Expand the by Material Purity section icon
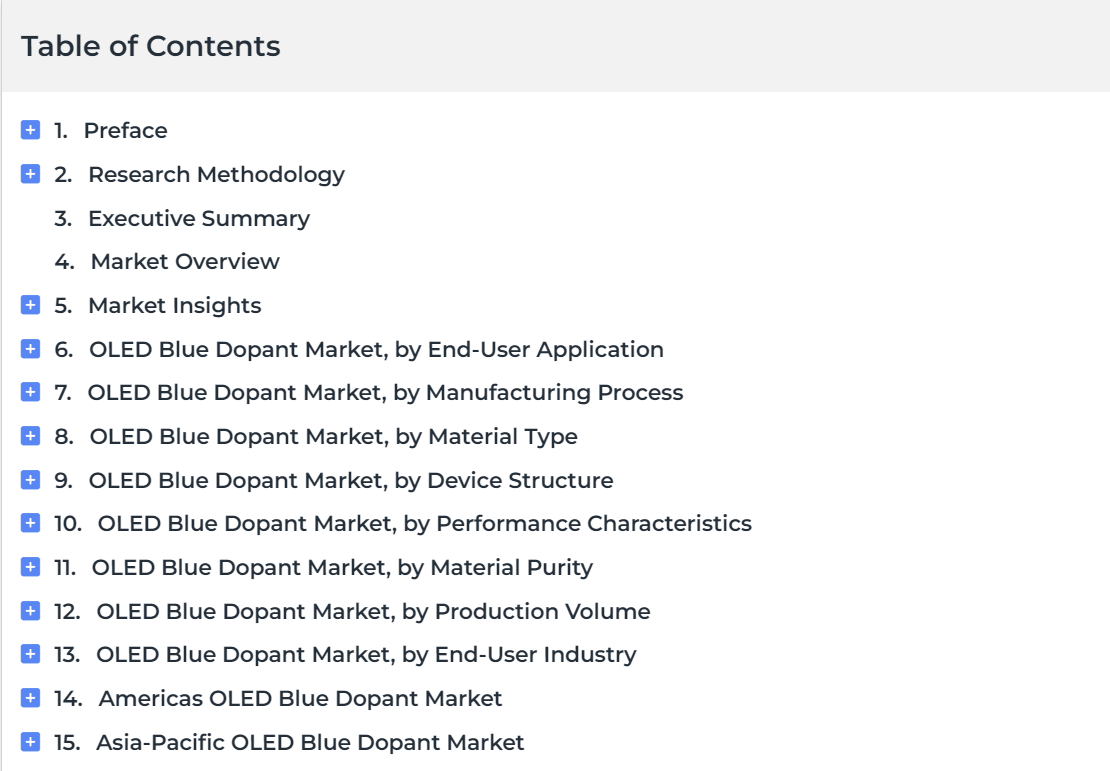The width and height of the screenshot is (1110, 771). coord(31,567)
